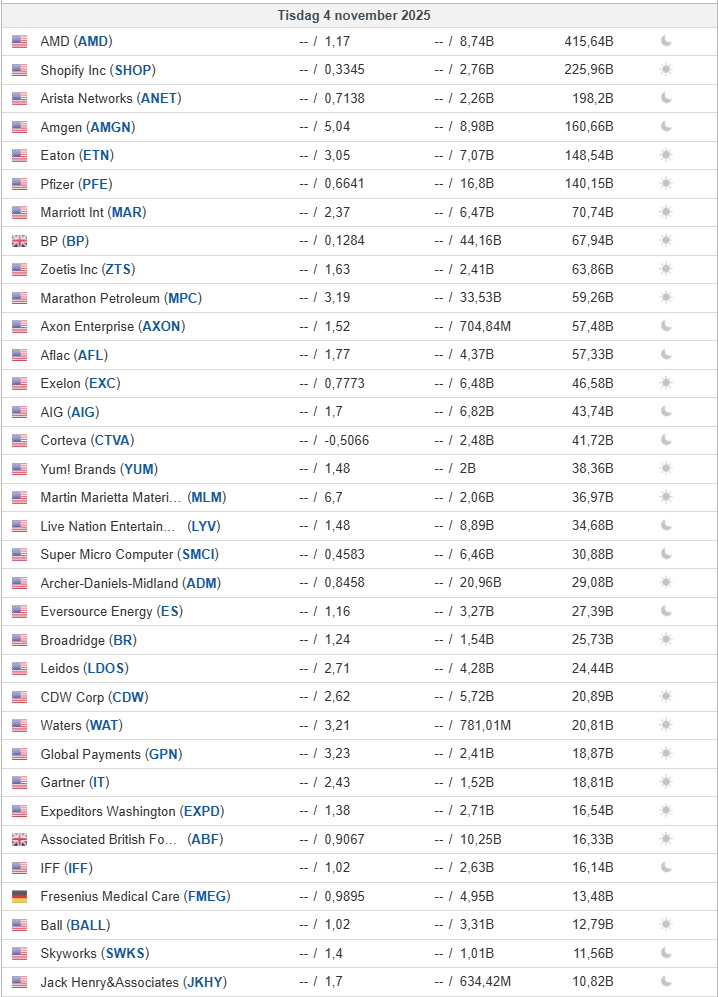718x997 pixels.
Task: Click the German flag beside Fresenius Medical Care
Action: [x=20, y=896]
